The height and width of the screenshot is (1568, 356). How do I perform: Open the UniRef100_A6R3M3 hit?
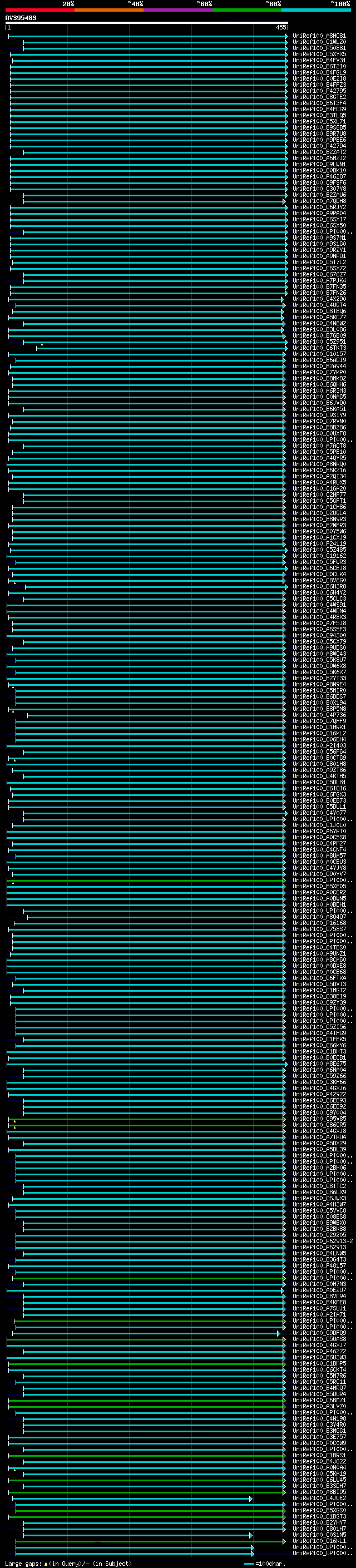(319, 391)
